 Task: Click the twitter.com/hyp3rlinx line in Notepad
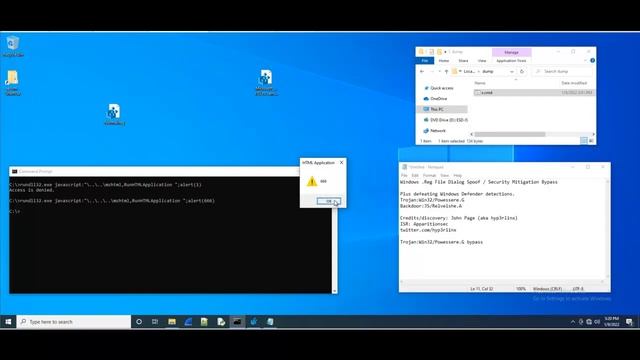pos(428,230)
